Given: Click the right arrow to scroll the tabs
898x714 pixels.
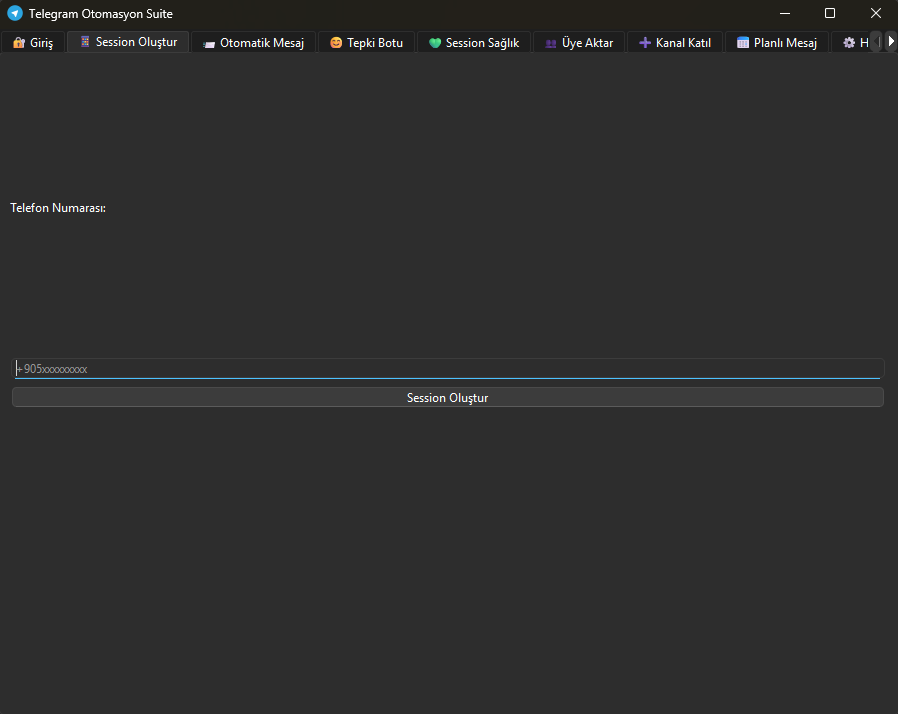Looking at the screenshot, I should pos(891,42).
